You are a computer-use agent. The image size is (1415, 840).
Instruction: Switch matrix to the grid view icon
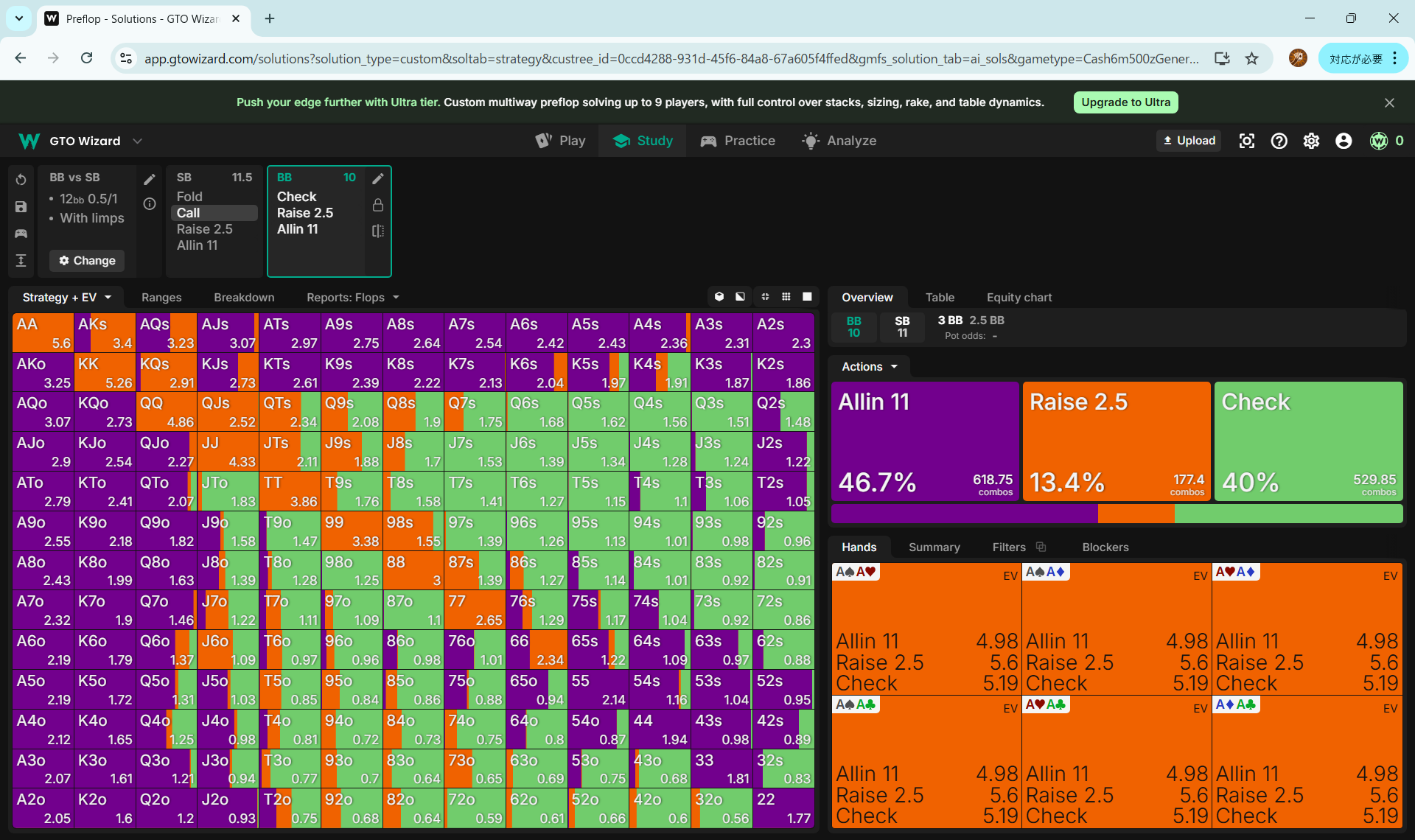[786, 297]
